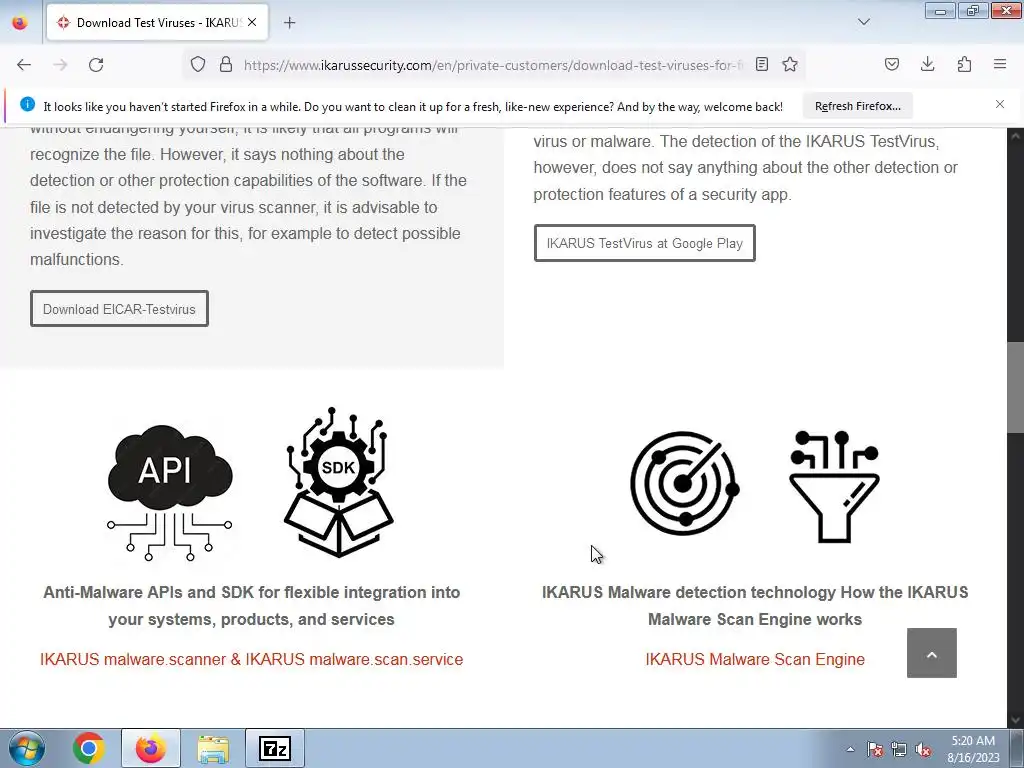Image resolution: width=1024 pixels, height=768 pixels.
Task: Open the Downloads panel
Action: coord(927,65)
